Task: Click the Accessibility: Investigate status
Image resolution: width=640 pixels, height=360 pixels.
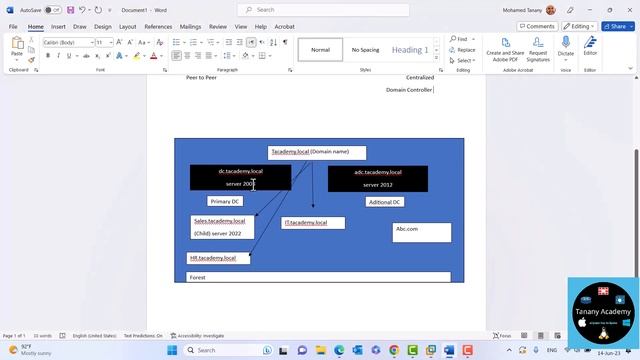Action: [x=197, y=336]
